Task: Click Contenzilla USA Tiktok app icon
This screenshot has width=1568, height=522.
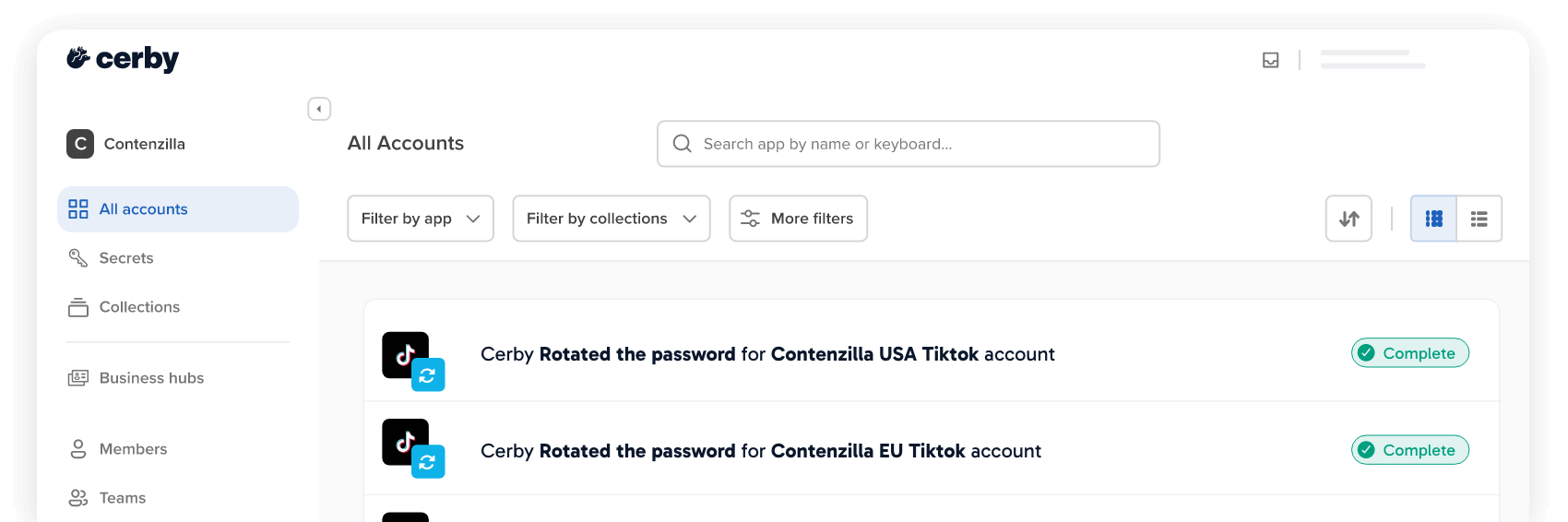Action: click(413, 361)
